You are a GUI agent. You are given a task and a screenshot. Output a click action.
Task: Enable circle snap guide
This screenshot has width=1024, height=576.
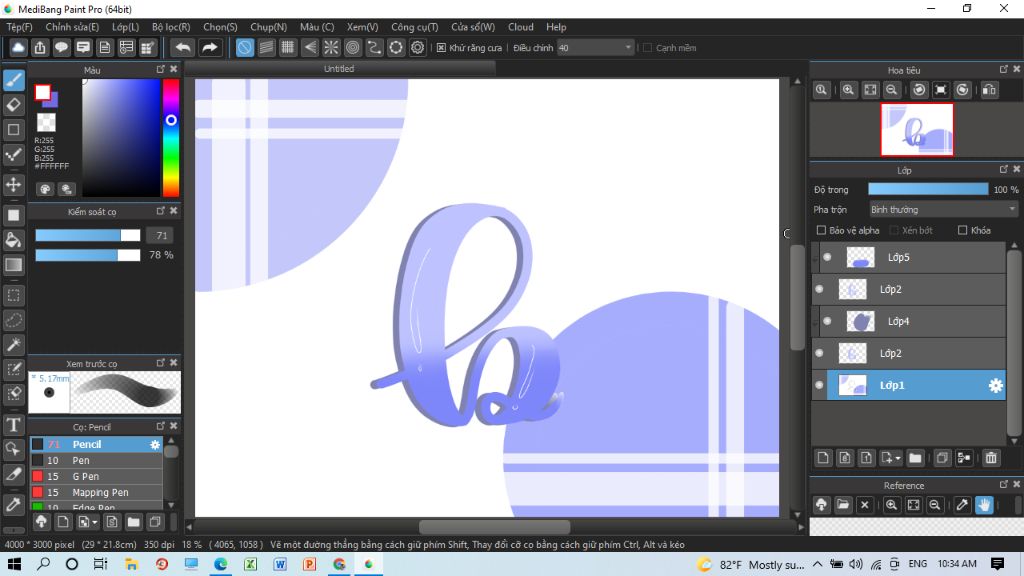(x=353, y=48)
